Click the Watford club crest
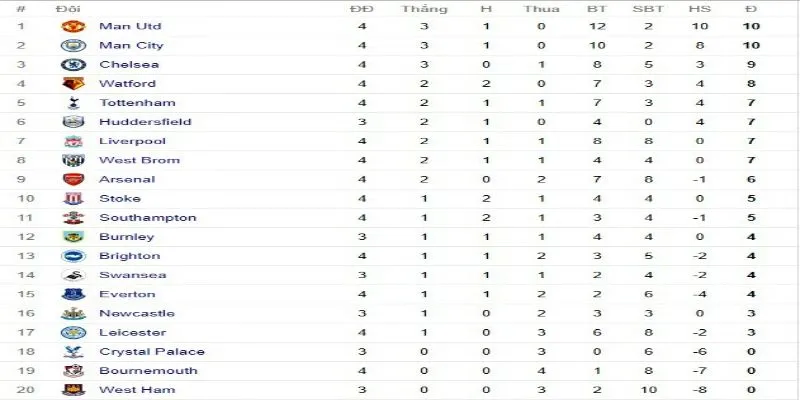The height and width of the screenshot is (400, 800). 73,84
